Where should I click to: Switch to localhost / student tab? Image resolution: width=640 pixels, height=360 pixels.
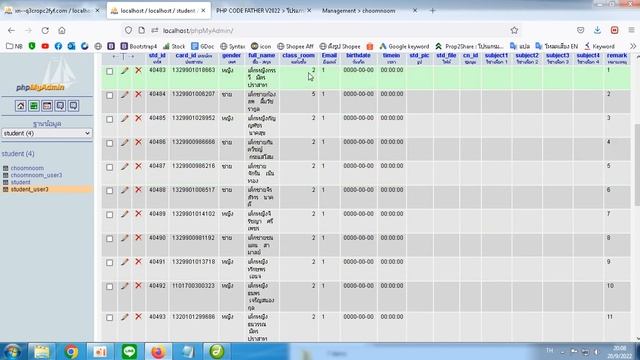[x=159, y=11]
